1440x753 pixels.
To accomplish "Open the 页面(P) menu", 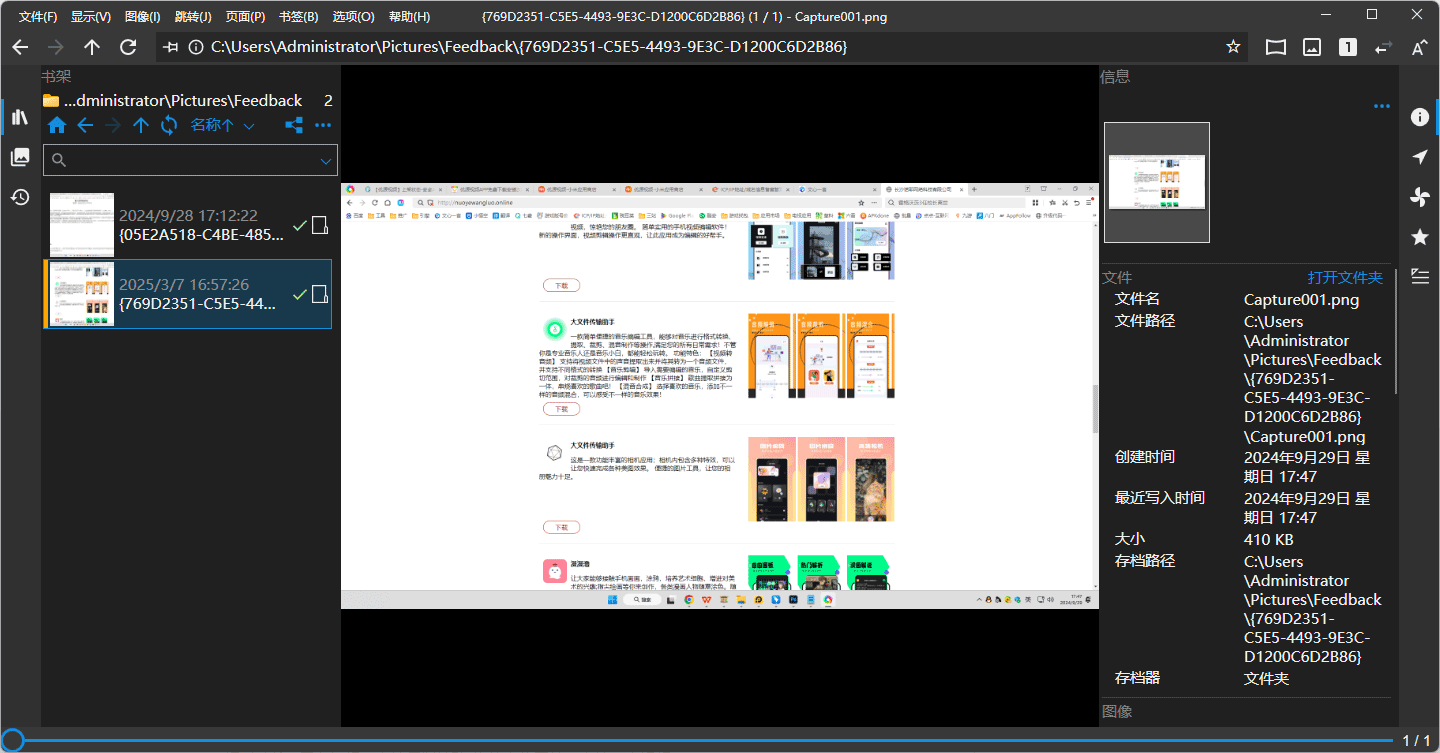I will [x=246, y=17].
